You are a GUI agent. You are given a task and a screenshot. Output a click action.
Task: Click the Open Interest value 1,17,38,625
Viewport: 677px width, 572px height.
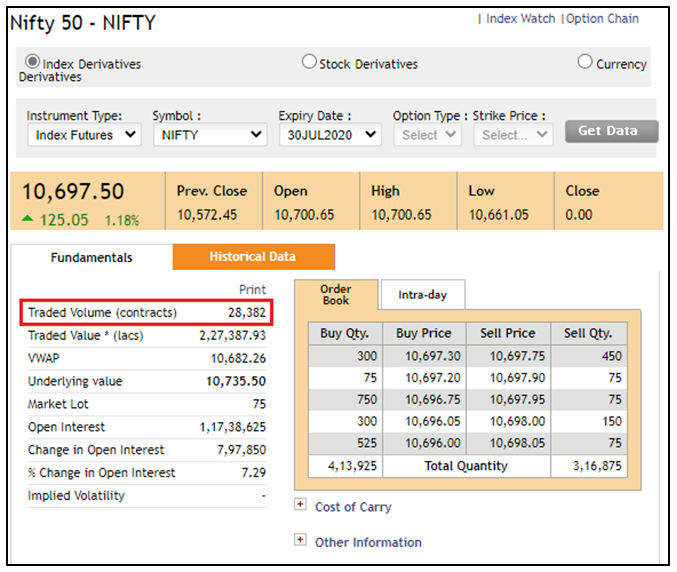[233, 427]
